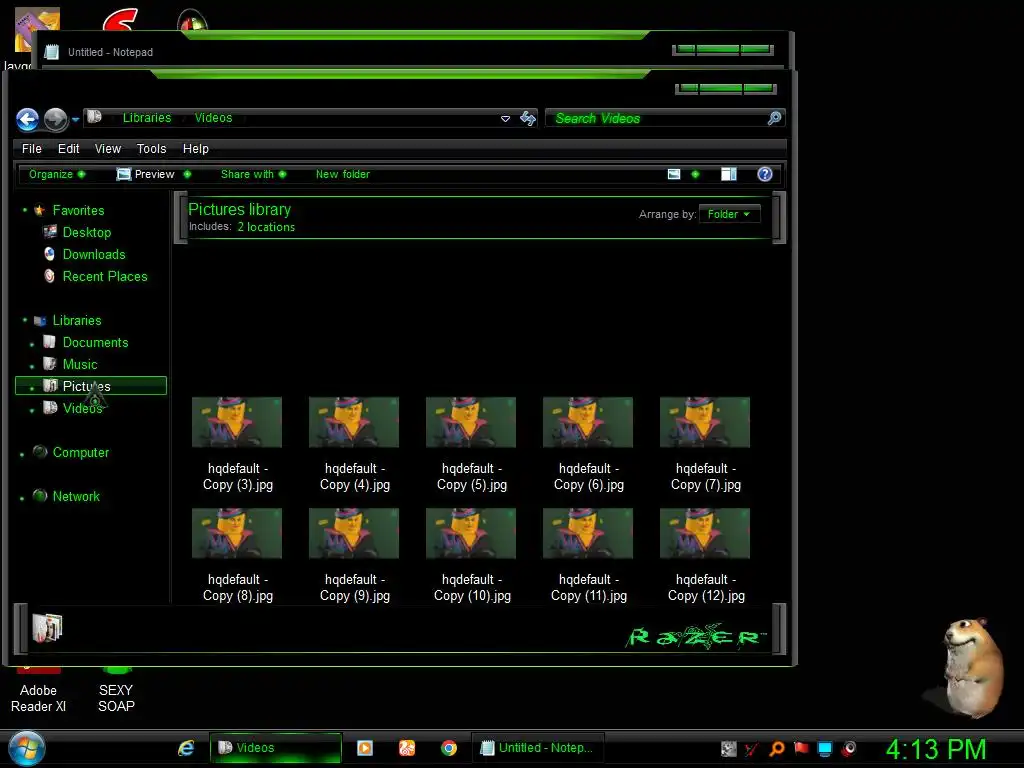Image resolution: width=1024 pixels, height=768 pixels.
Task: Expand the address bar history dropdown
Action: (505, 119)
